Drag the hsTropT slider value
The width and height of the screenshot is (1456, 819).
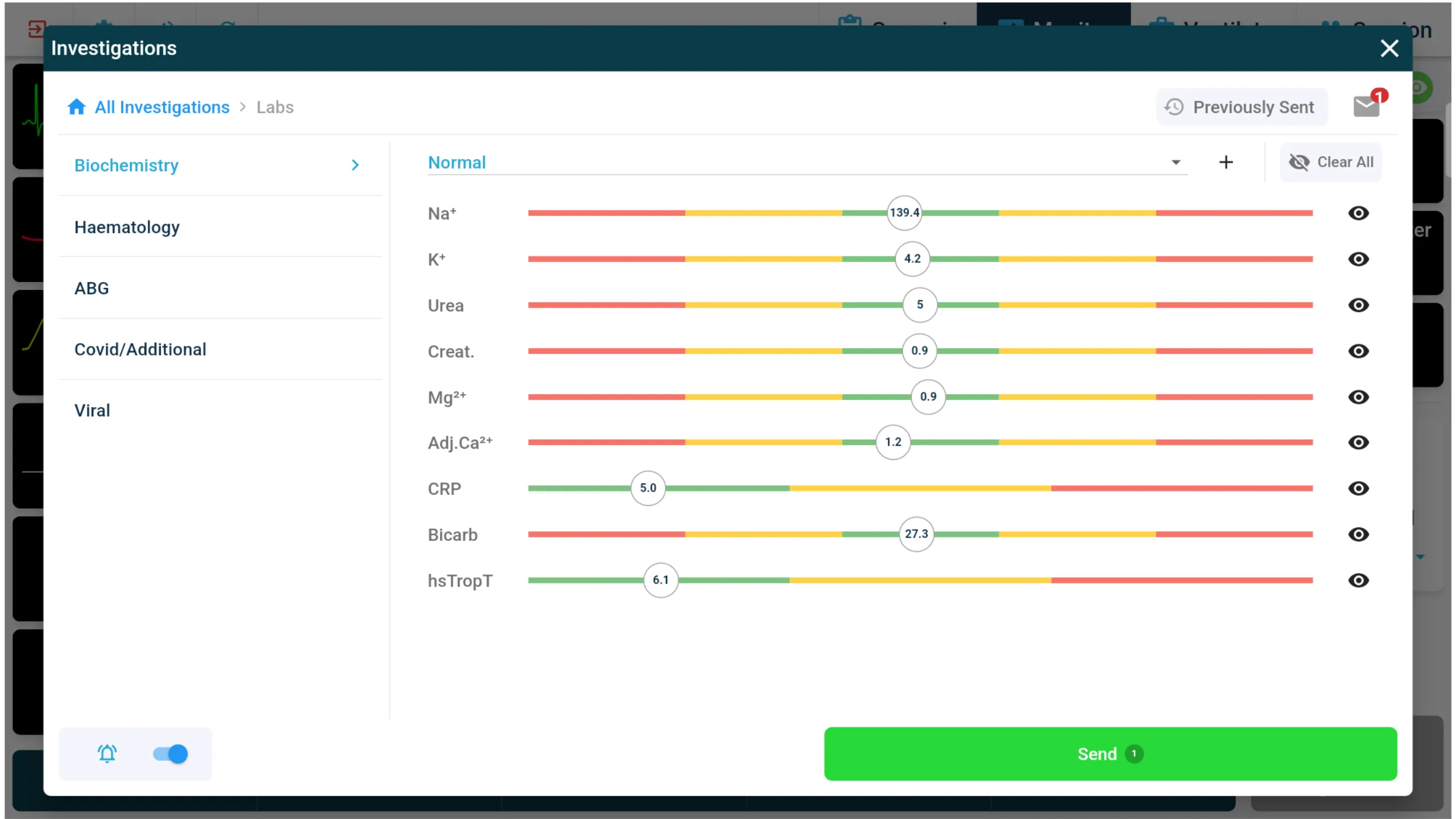coord(659,580)
